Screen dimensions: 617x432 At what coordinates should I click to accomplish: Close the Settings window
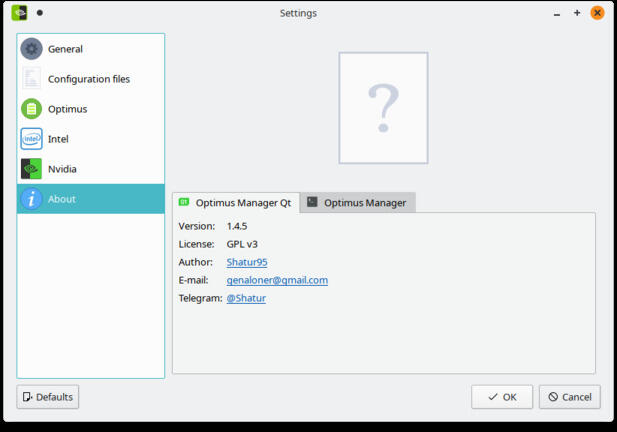[x=597, y=13]
